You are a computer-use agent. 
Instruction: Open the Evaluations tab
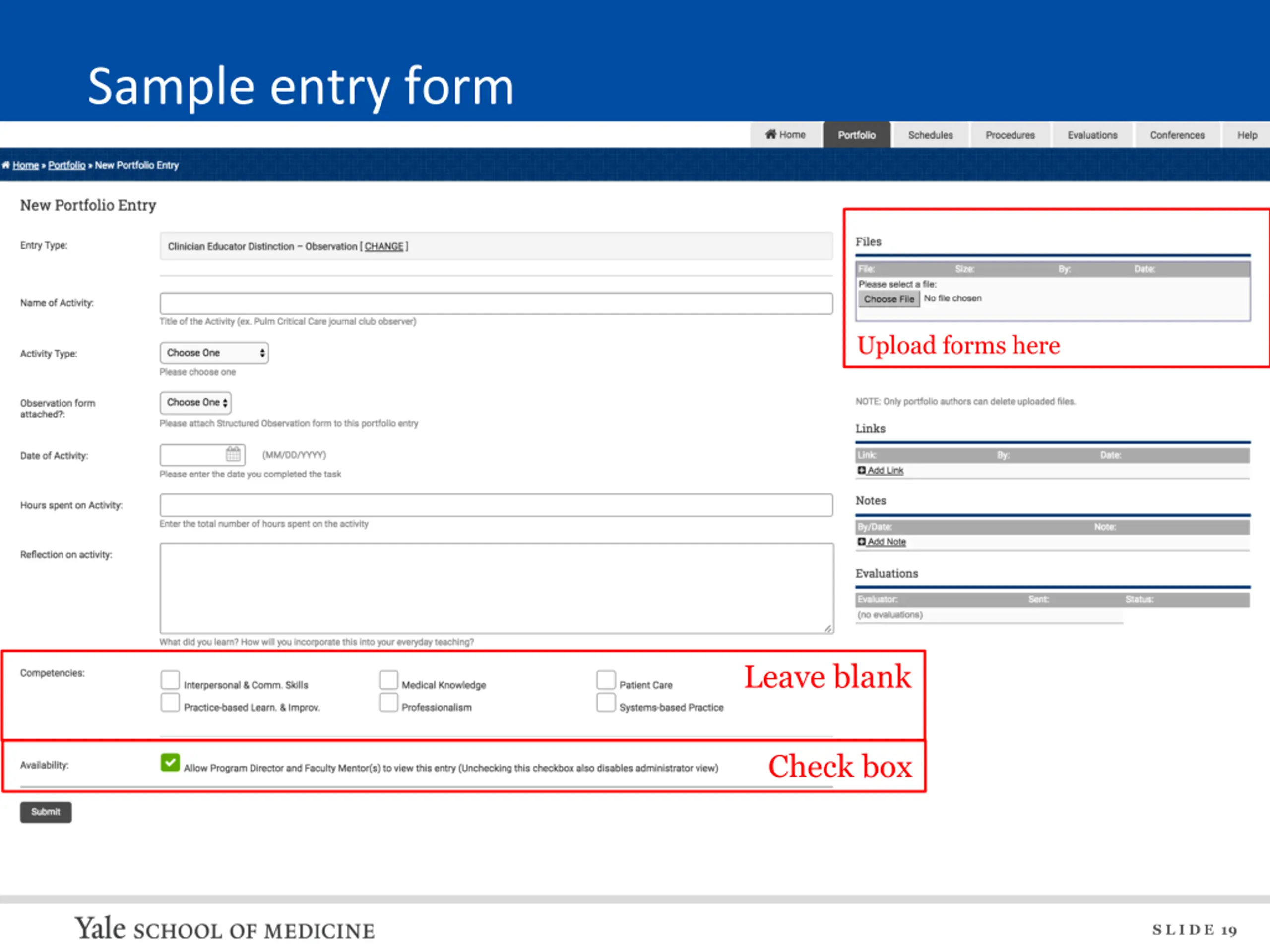coord(1092,135)
